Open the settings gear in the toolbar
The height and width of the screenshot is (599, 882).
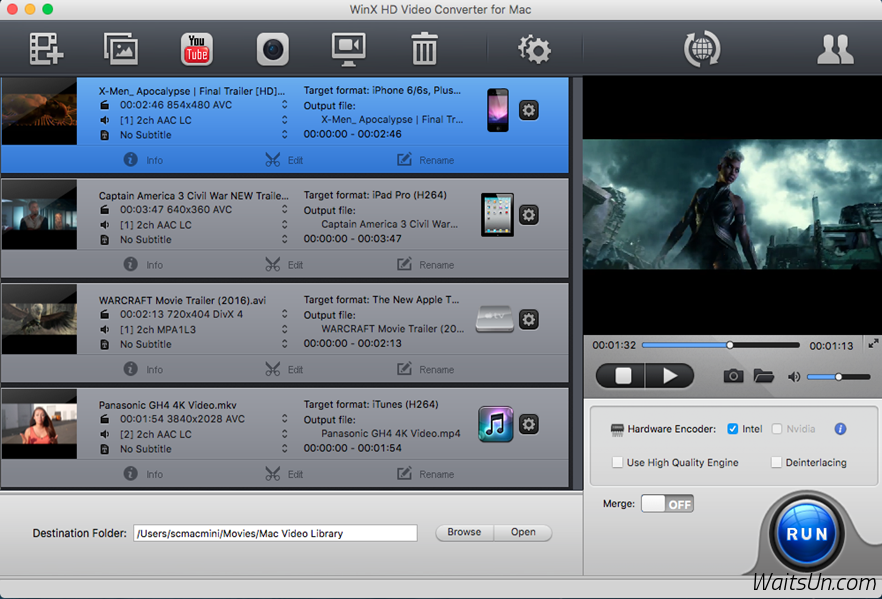[x=534, y=48]
